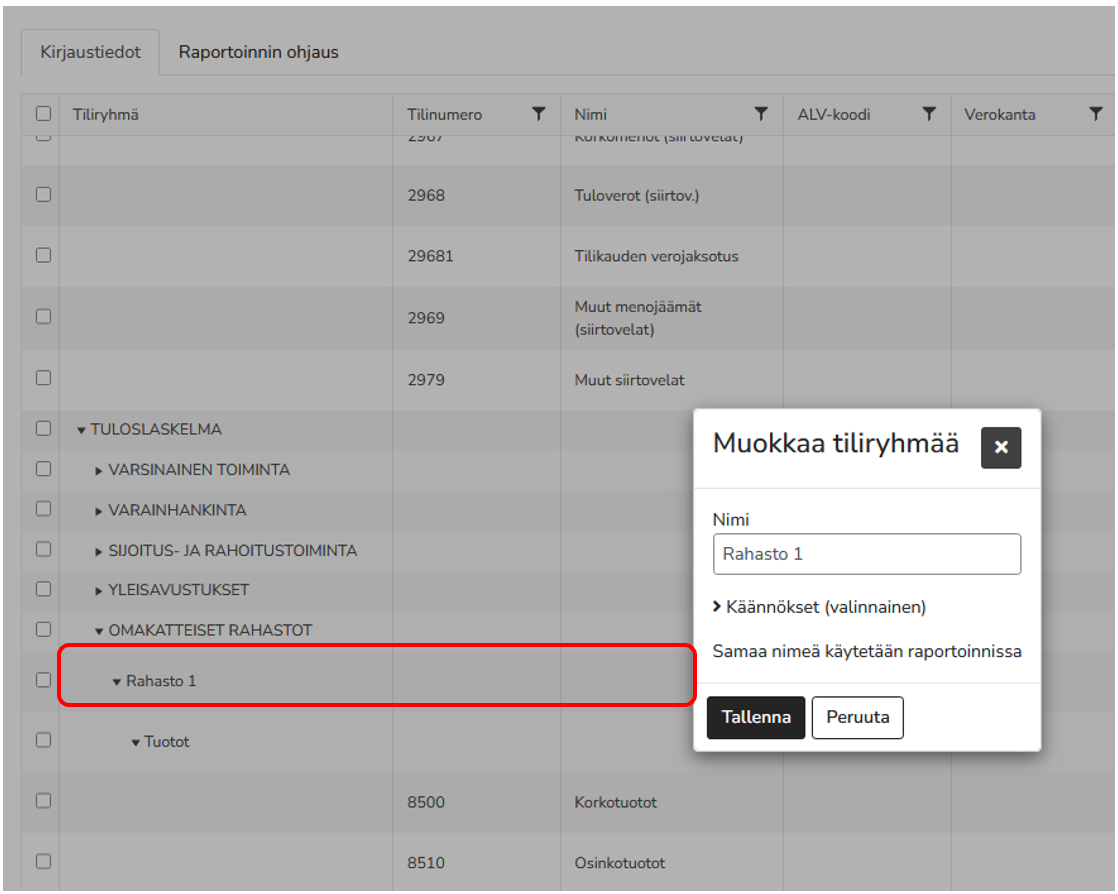Image resolution: width=1118 pixels, height=894 pixels.
Task: Select the Nimi column header text
Action: coord(590,115)
